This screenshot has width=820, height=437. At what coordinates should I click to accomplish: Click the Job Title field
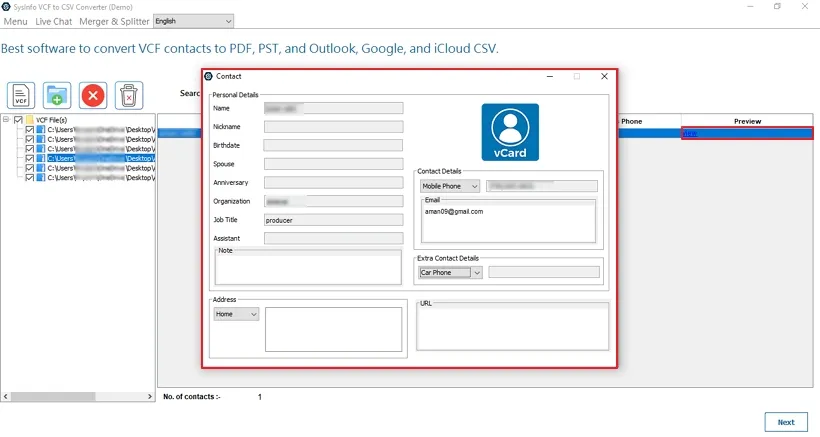(x=333, y=219)
